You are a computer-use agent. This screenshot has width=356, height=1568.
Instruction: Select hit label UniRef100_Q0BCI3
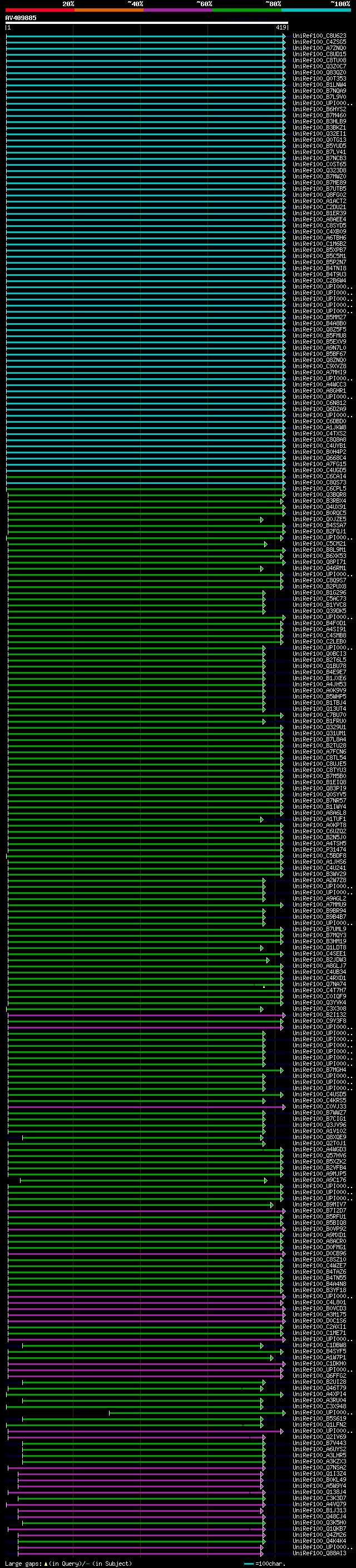319,654
